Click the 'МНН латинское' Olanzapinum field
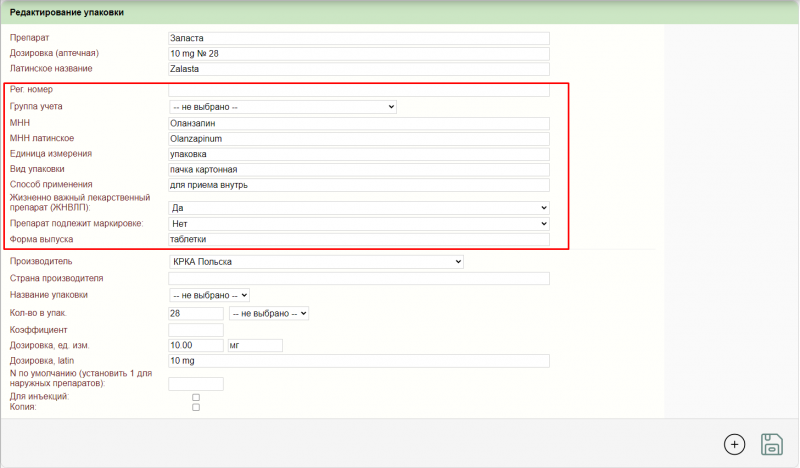800x468 pixels. 359,139
